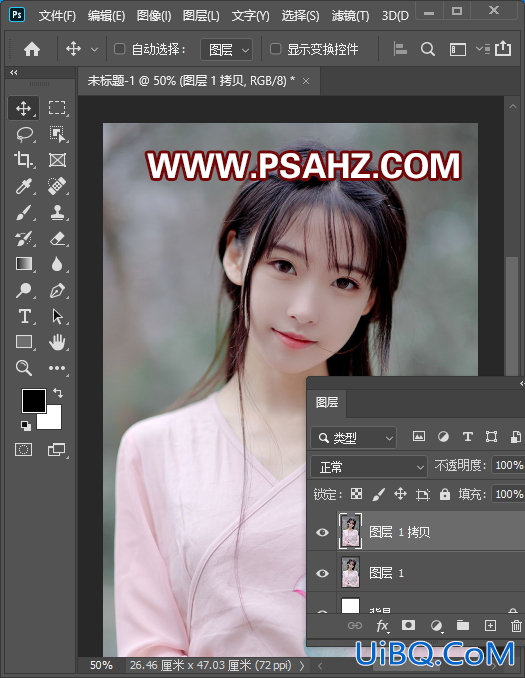This screenshot has height=678, width=525.
Task: Open the 滤镜(T) menu
Action: (x=350, y=16)
